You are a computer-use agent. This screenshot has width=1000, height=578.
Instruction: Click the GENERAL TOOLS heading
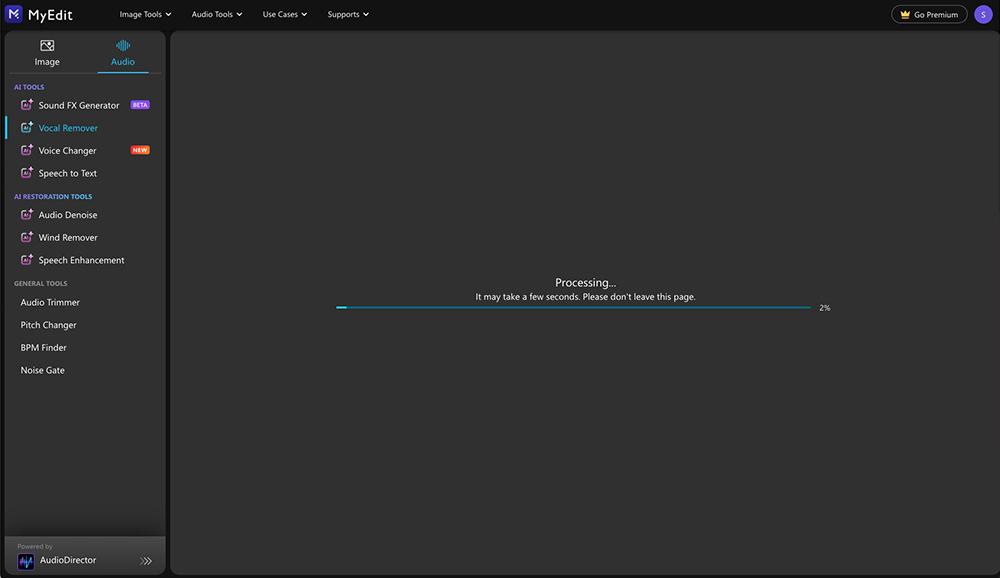[41, 283]
